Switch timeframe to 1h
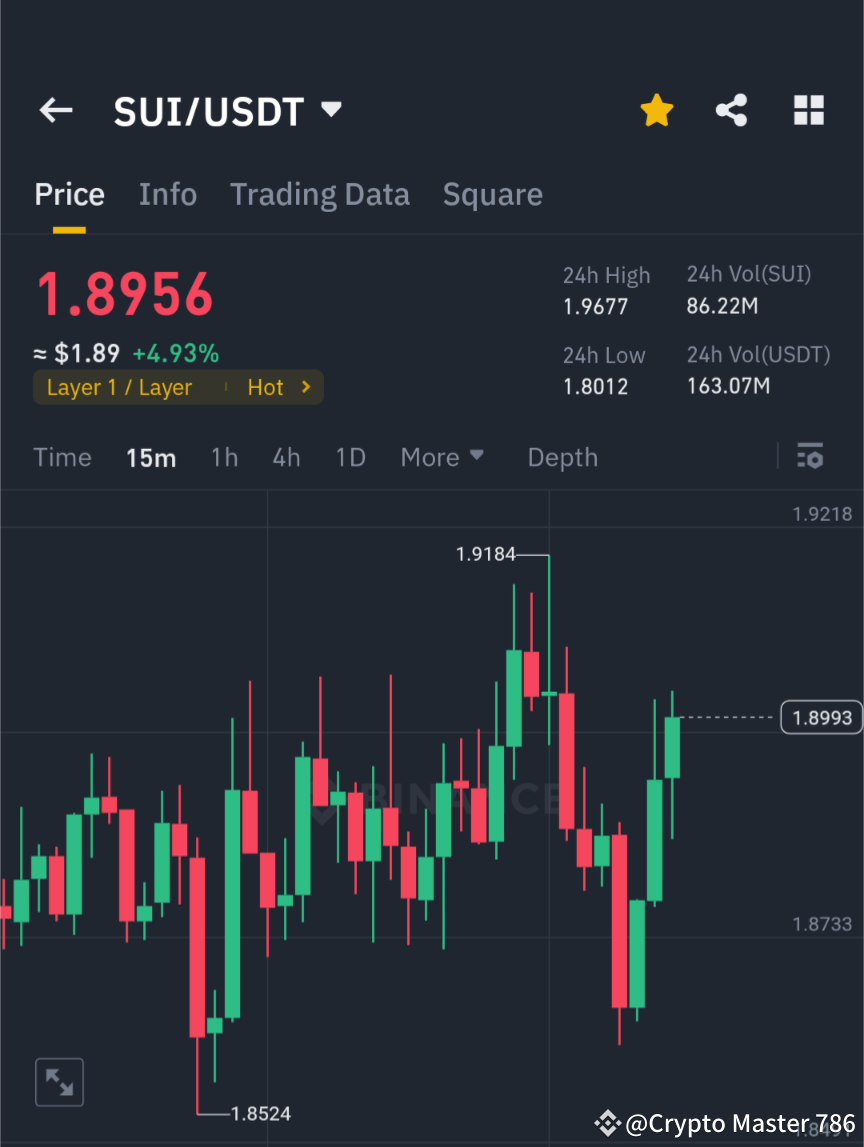 pos(224,456)
